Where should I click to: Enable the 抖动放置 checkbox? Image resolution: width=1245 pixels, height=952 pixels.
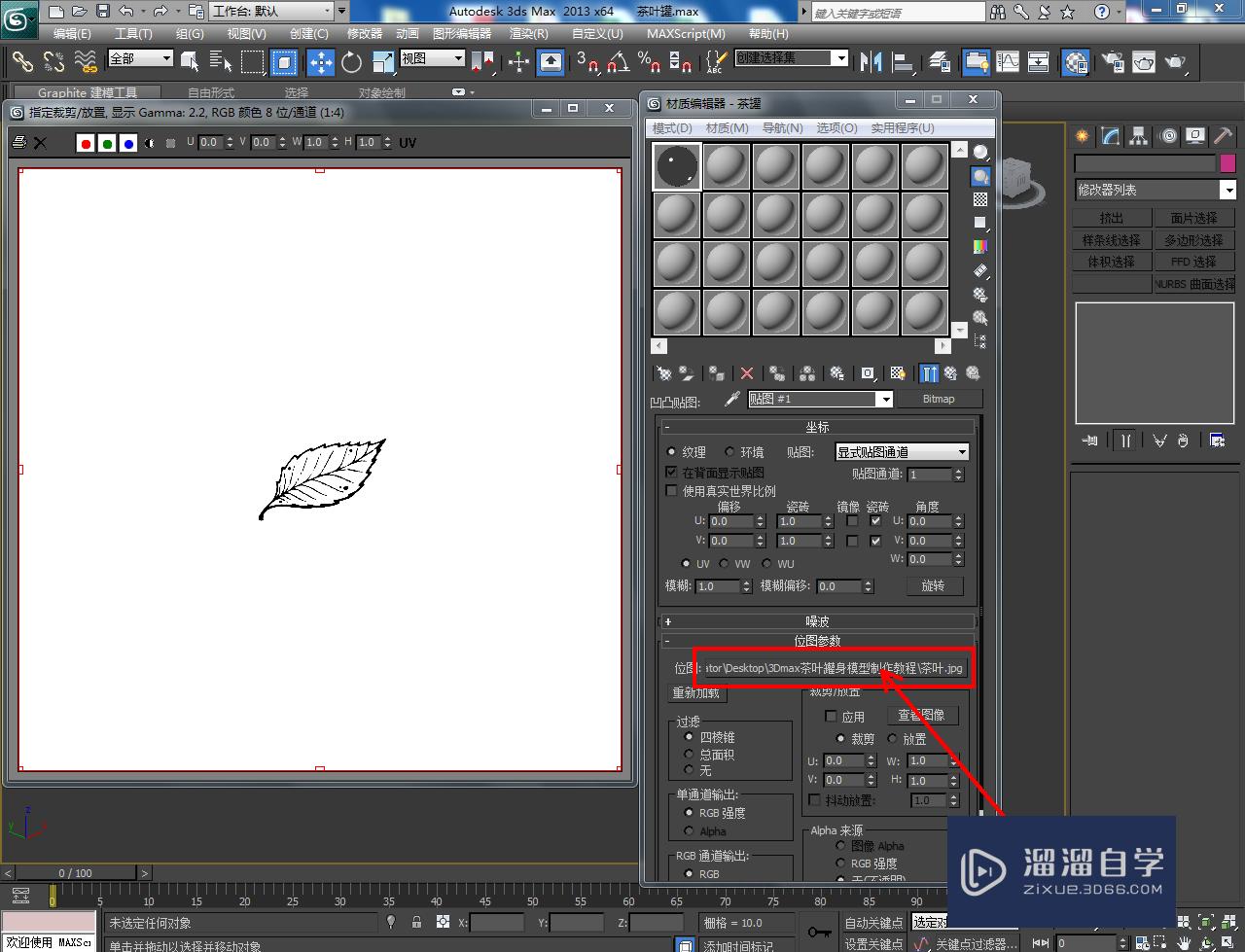tap(815, 800)
